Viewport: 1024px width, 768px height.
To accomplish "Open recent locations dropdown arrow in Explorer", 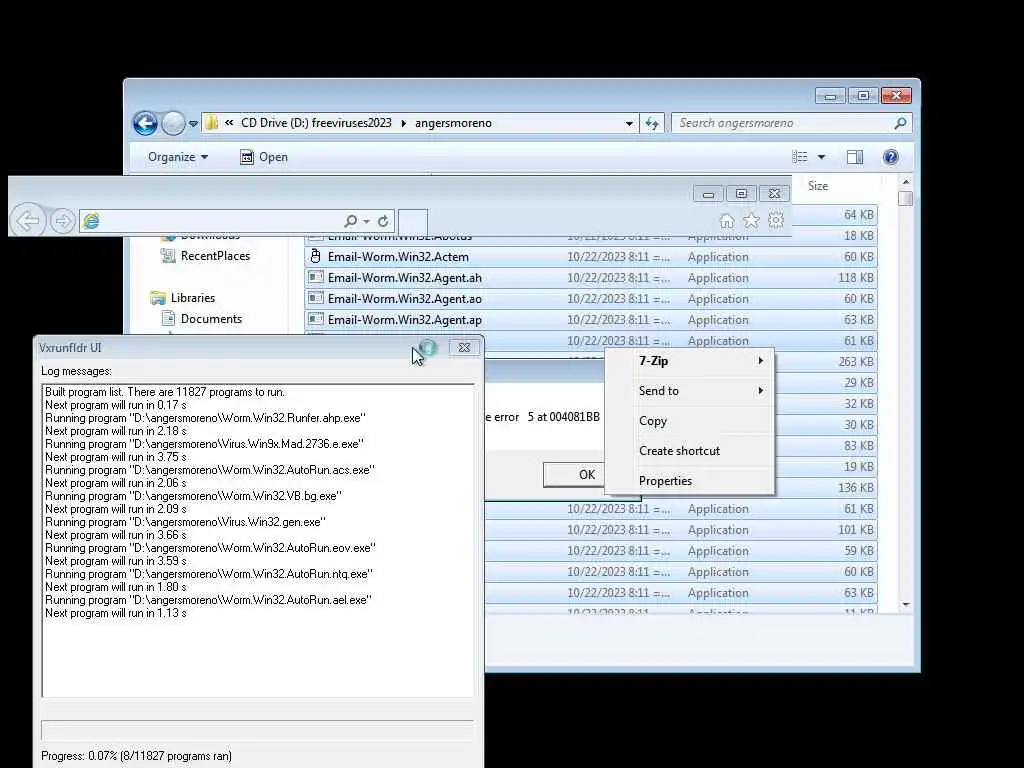I will [x=193, y=123].
